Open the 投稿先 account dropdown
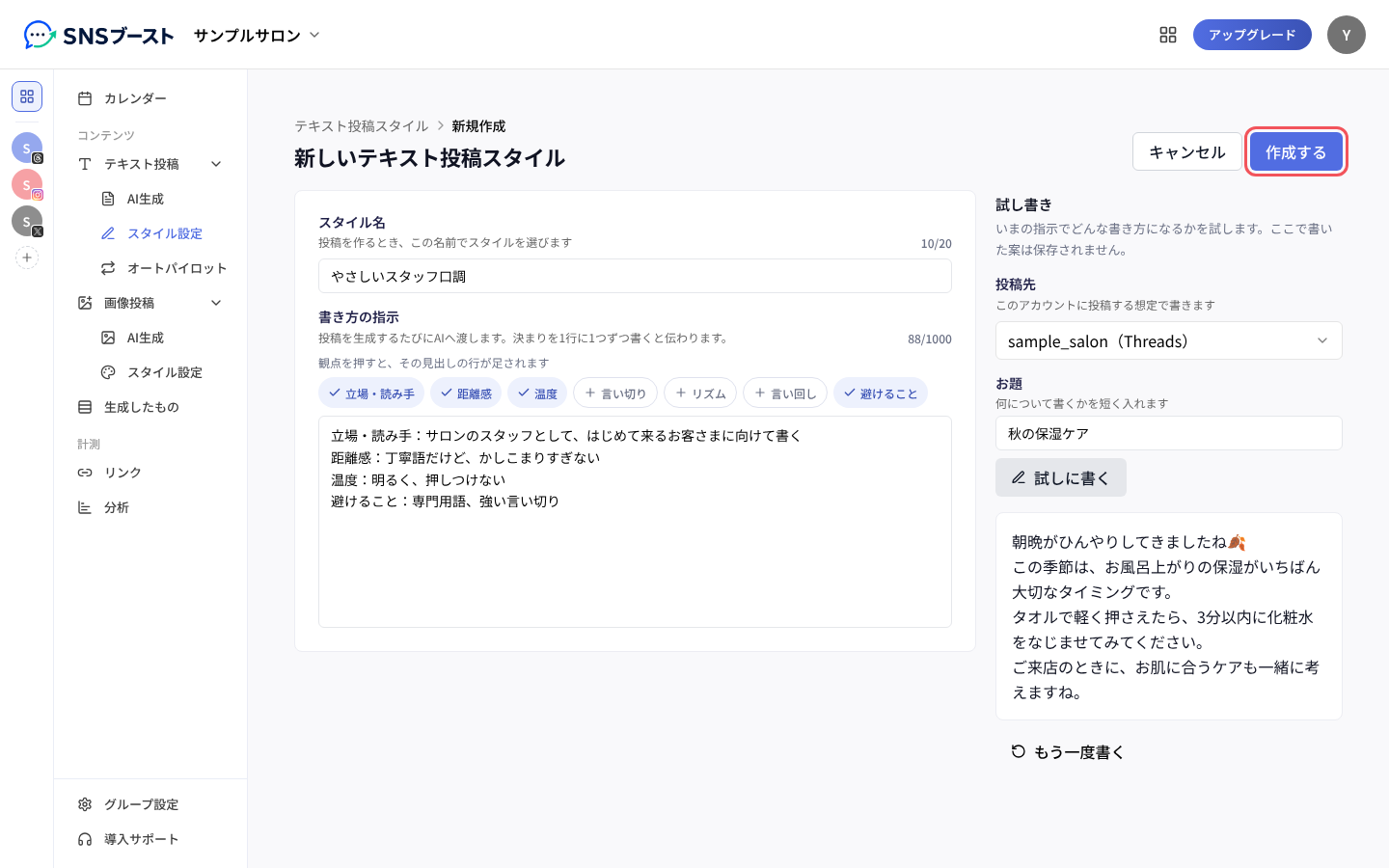 [x=1169, y=340]
